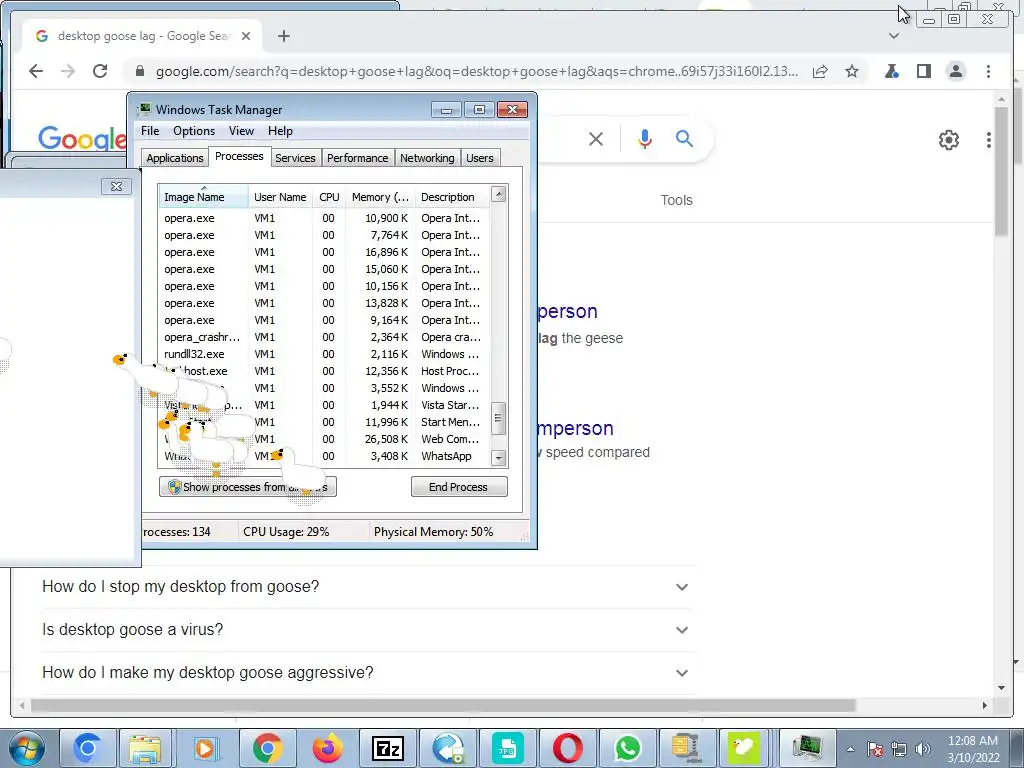
Task: Sort processes by Image Name column
Action: pyautogui.click(x=203, y=197)
